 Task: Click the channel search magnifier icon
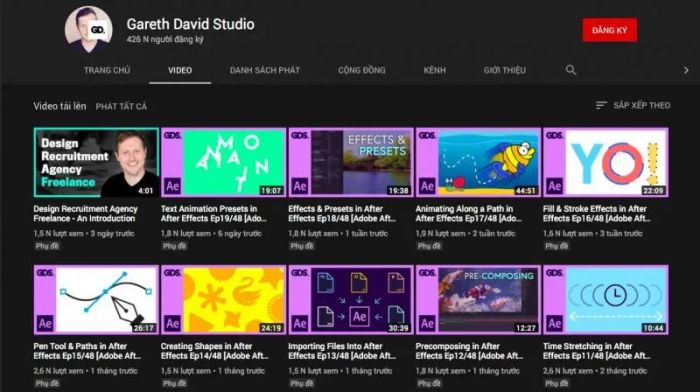pos(571,70)
